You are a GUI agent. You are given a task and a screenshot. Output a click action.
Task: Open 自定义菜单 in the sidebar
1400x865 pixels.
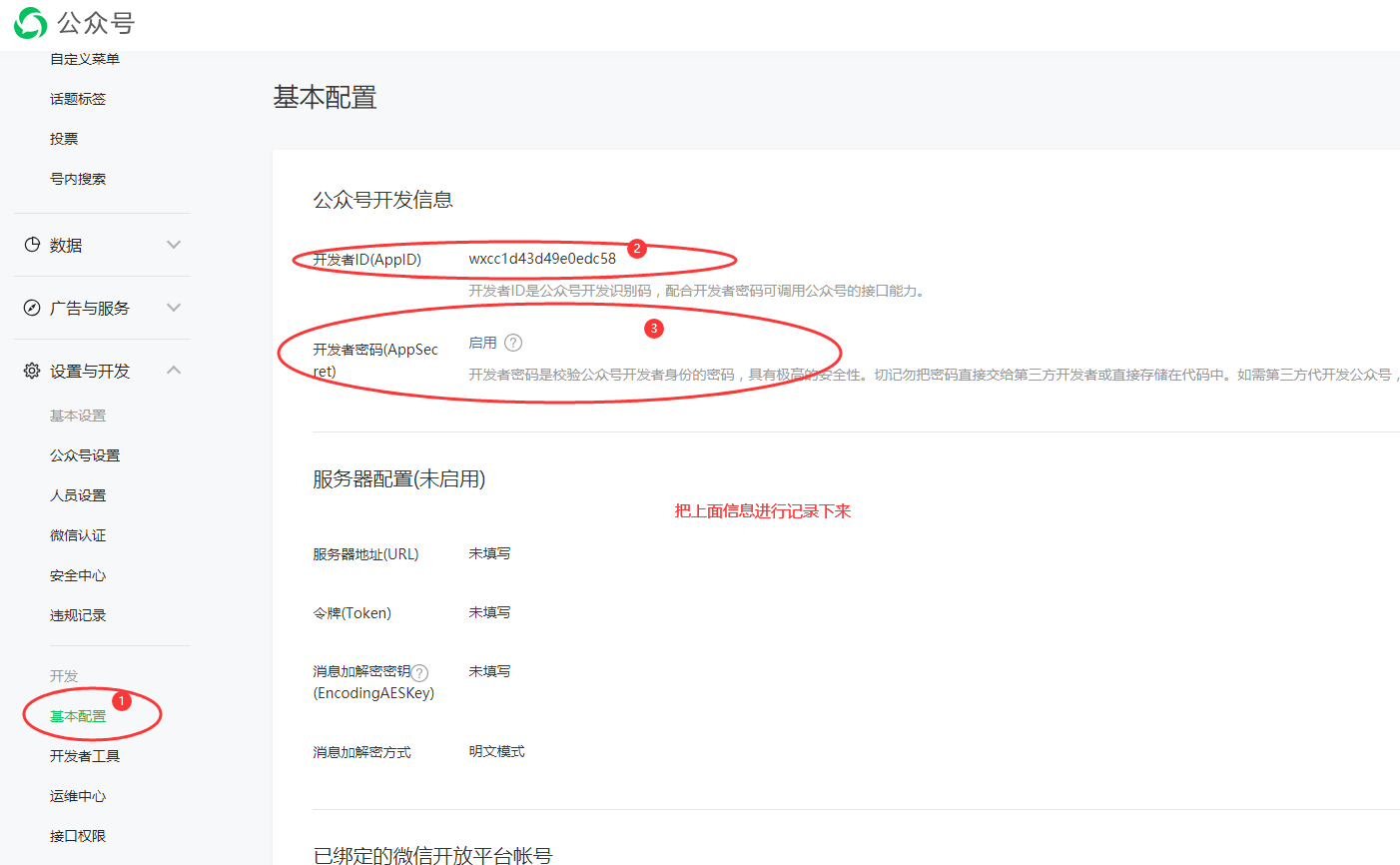(85, 59)
